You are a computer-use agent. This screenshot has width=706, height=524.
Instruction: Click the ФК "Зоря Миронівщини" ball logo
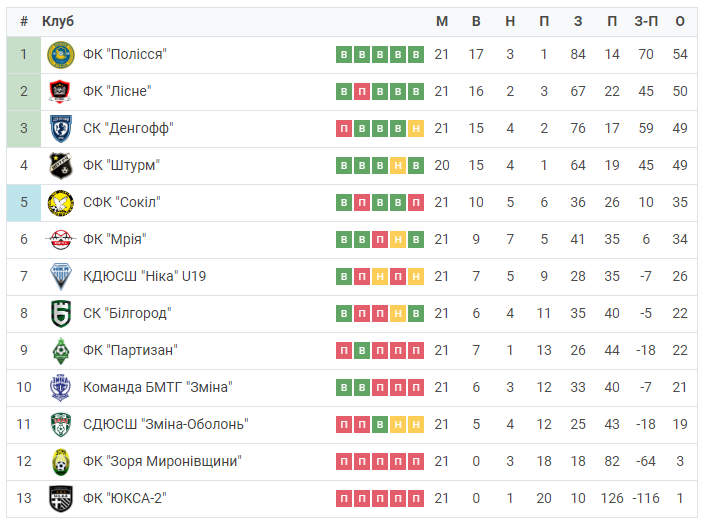[x=61, y=461]
